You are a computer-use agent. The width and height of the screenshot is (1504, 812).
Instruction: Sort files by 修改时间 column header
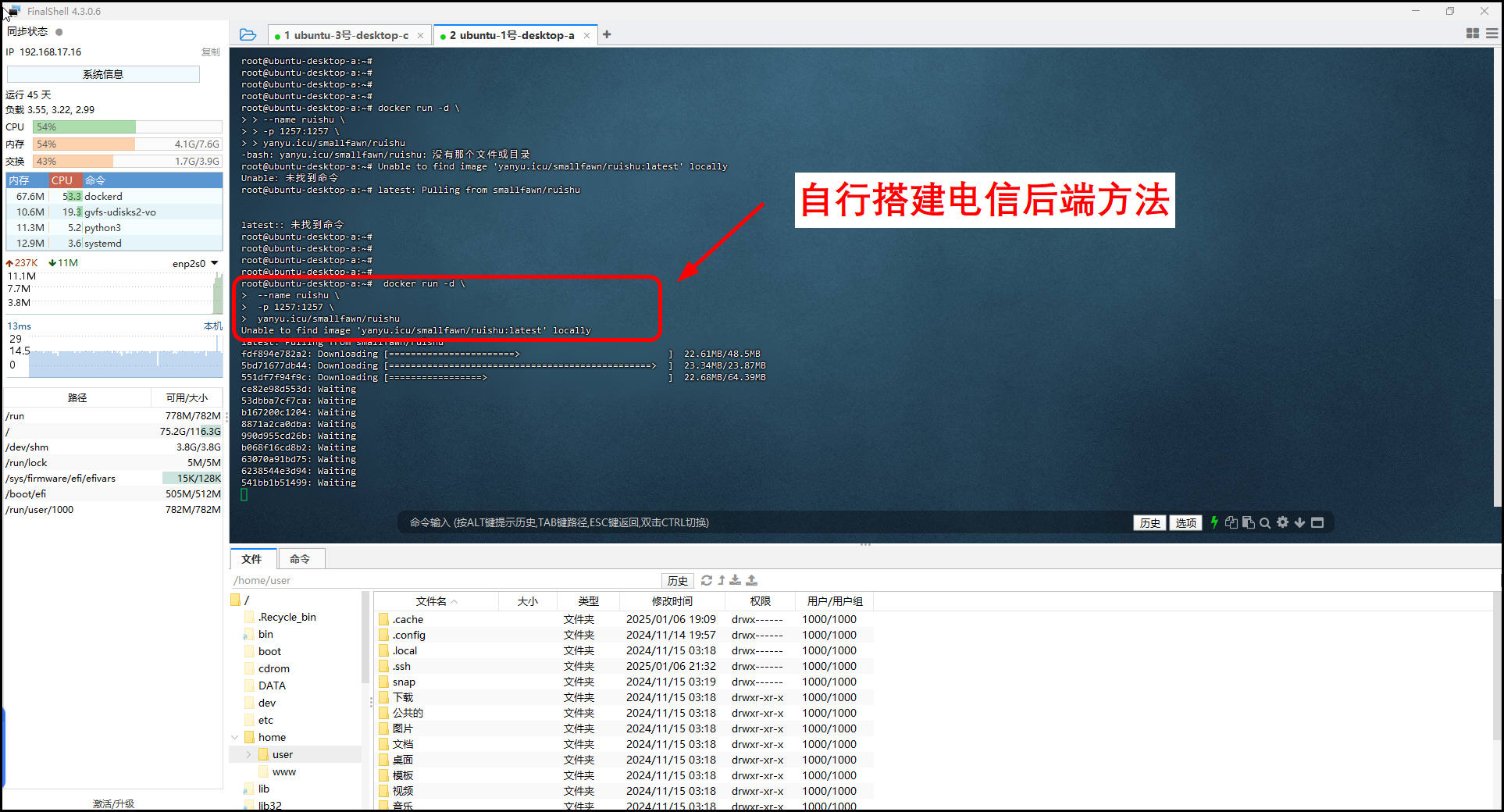click(x=672, y=601)
